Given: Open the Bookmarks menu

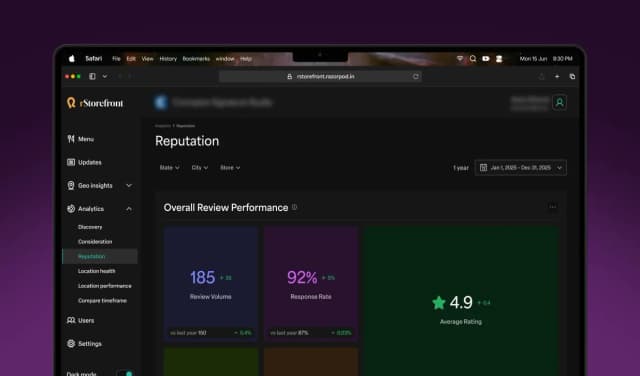Looking at the screenshot, I should (196, 59).
